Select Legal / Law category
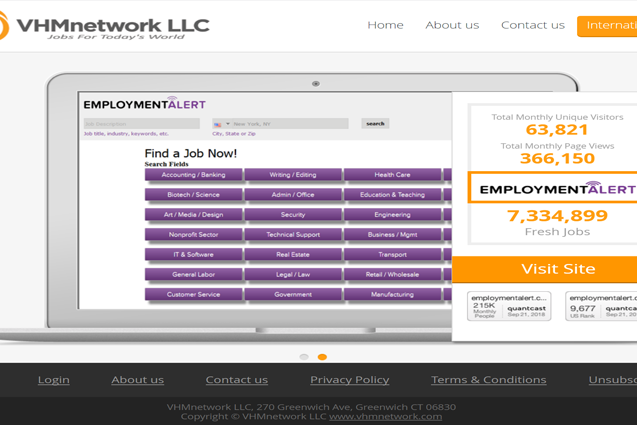This screenshot has height=425, width=637. click(x=293, y=274)
